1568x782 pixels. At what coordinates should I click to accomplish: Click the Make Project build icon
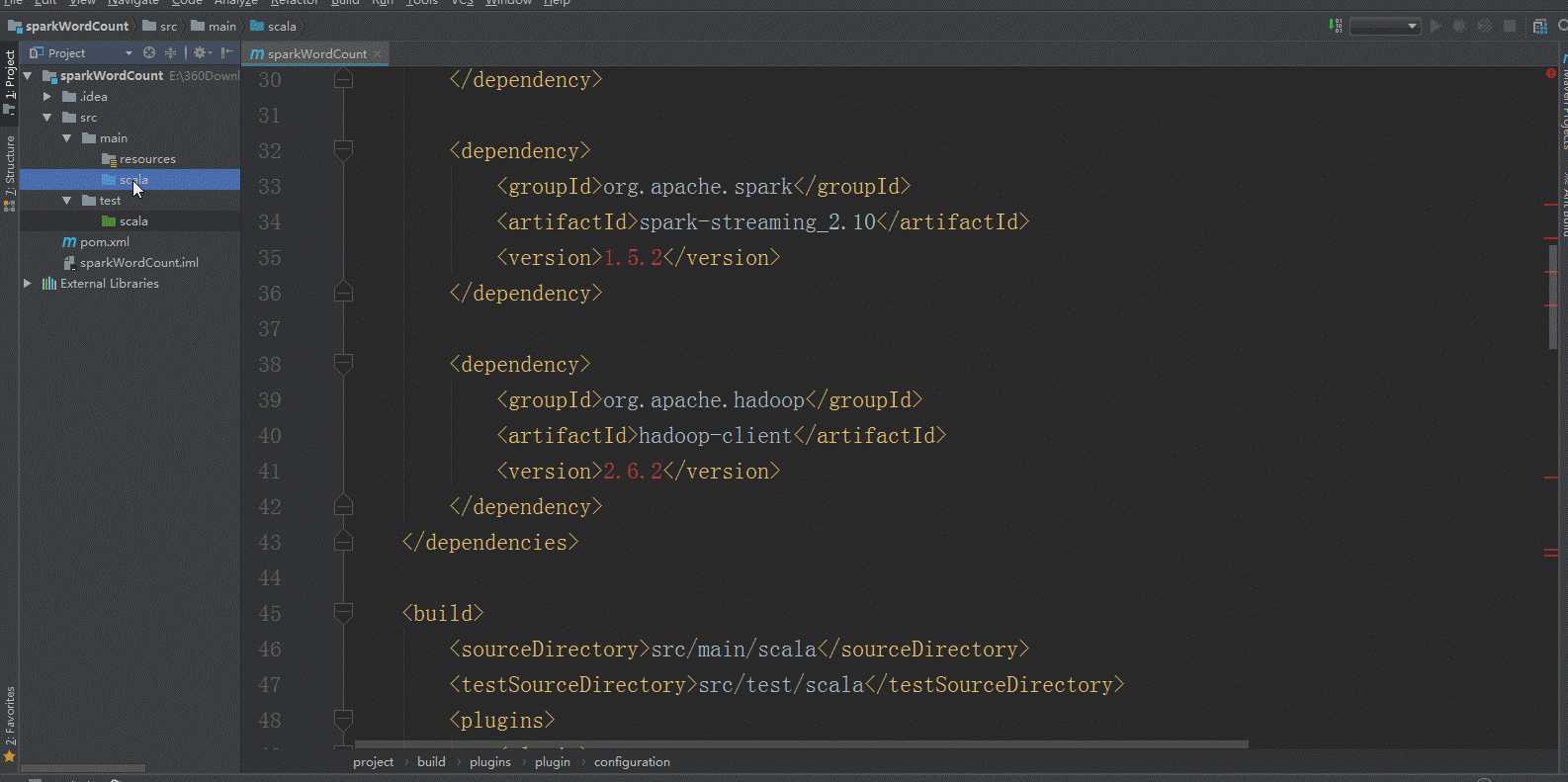coord(1337,26)
